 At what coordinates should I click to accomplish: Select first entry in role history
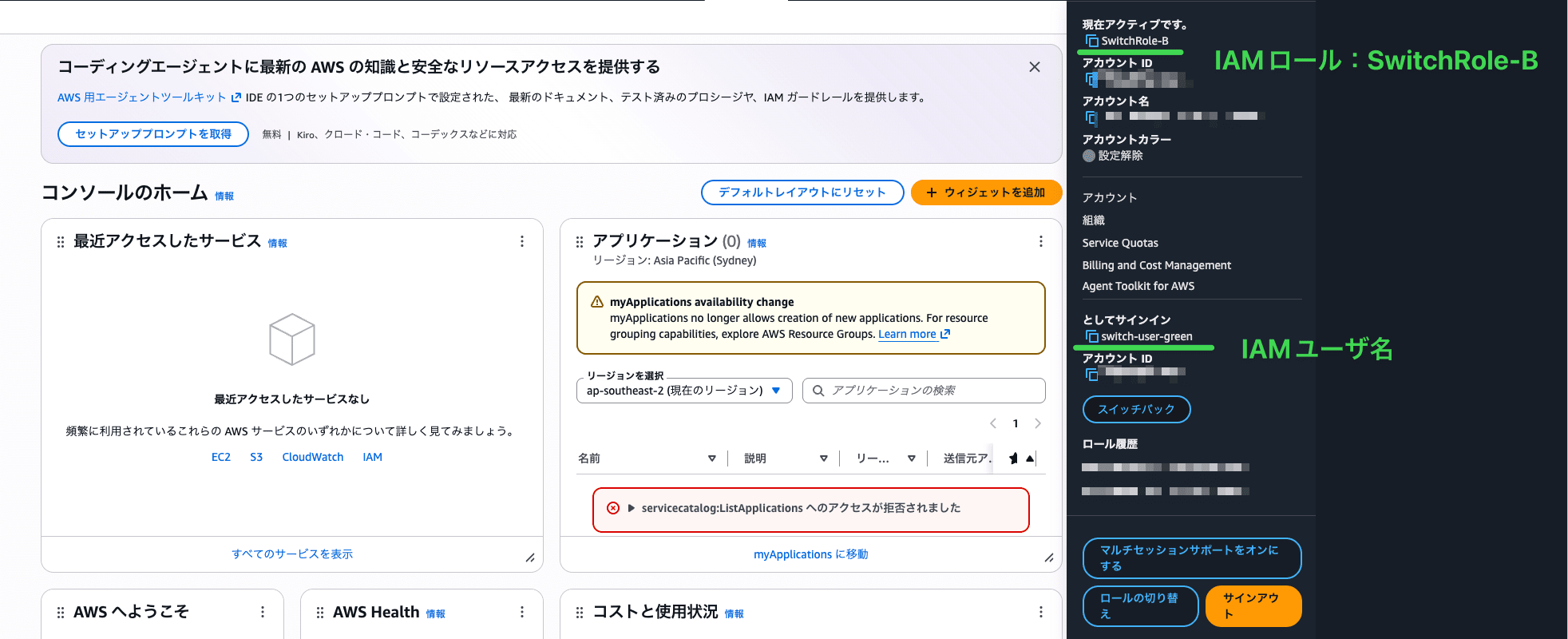1166,467
